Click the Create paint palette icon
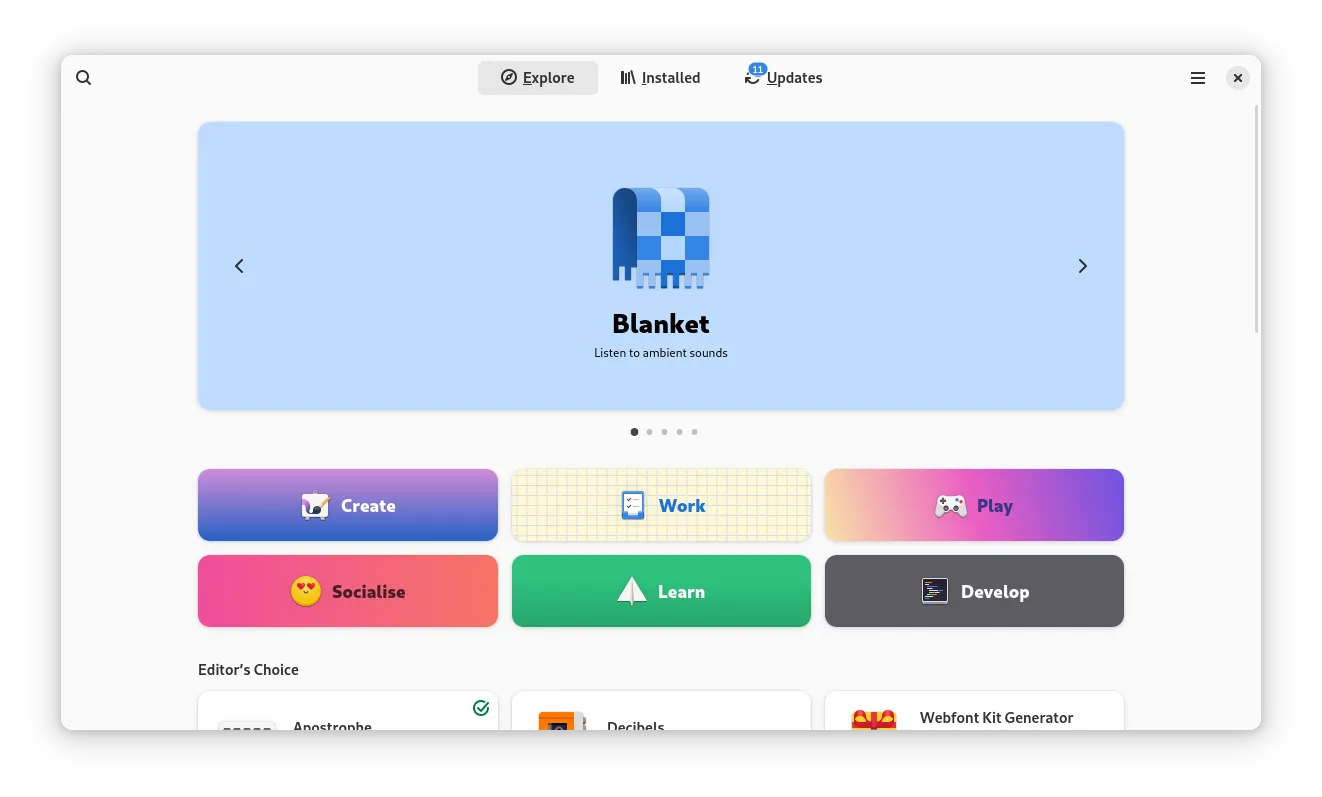The image size is (1322, 797). click(x=315, y=506)
